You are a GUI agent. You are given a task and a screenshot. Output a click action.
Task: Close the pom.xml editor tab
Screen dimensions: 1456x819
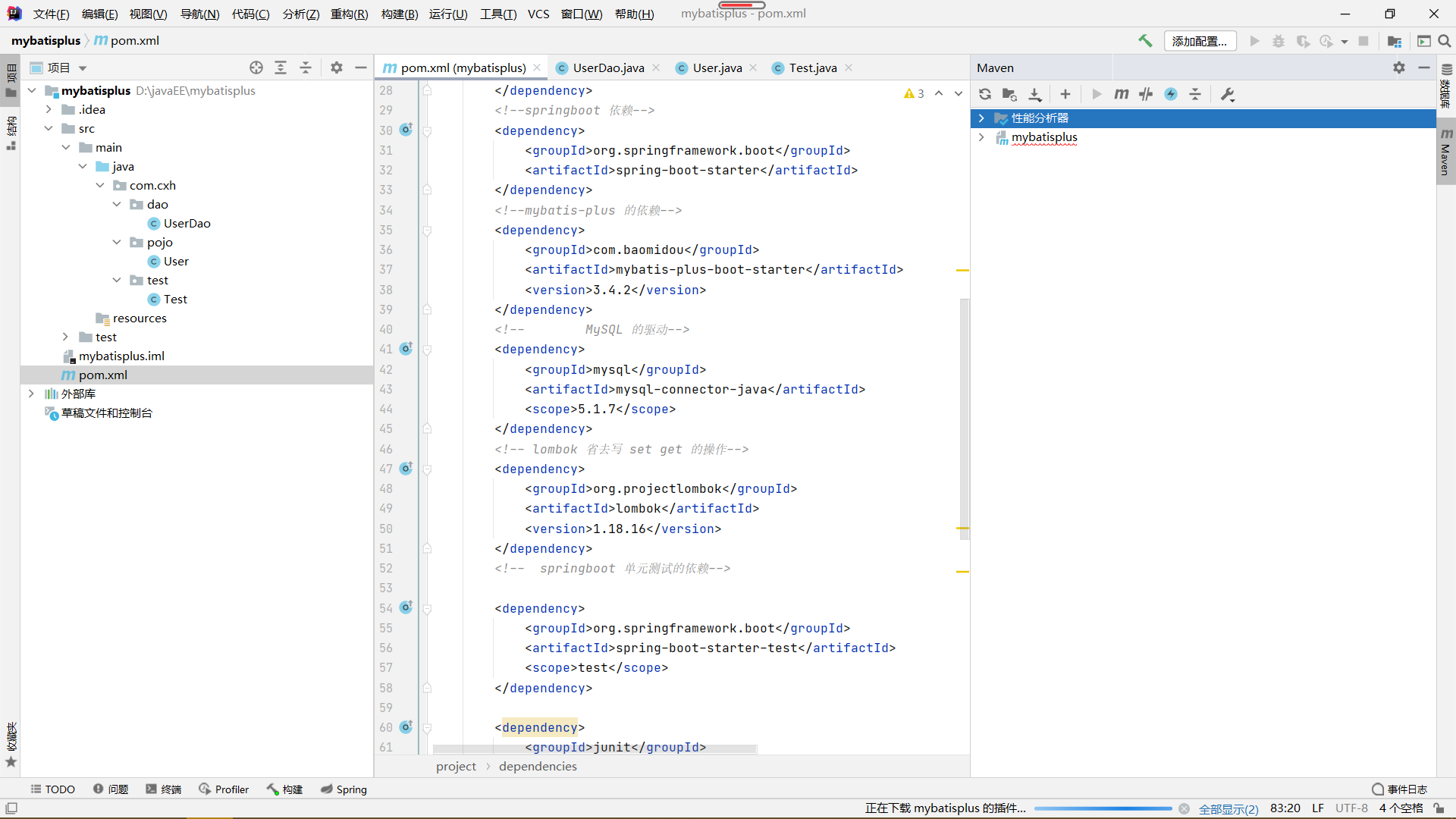tap(537, 67)
